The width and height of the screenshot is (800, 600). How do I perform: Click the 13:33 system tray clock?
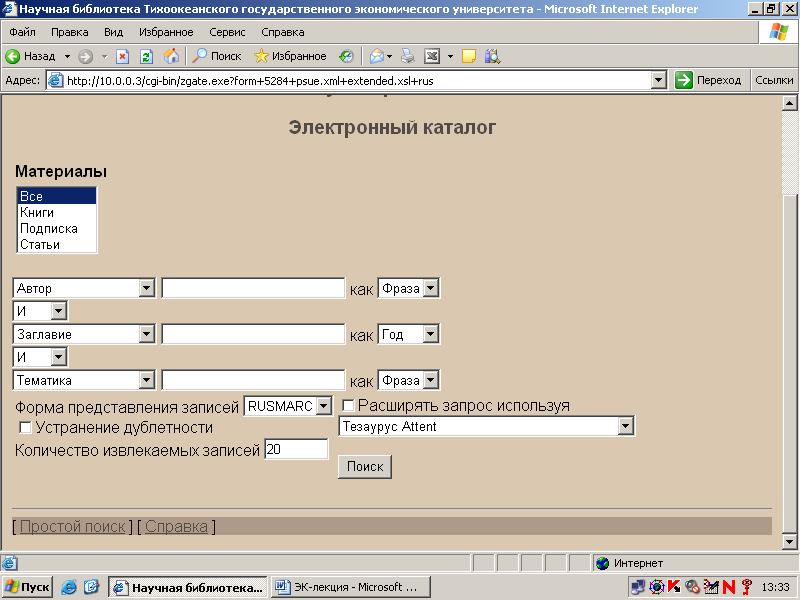[776, 587]
